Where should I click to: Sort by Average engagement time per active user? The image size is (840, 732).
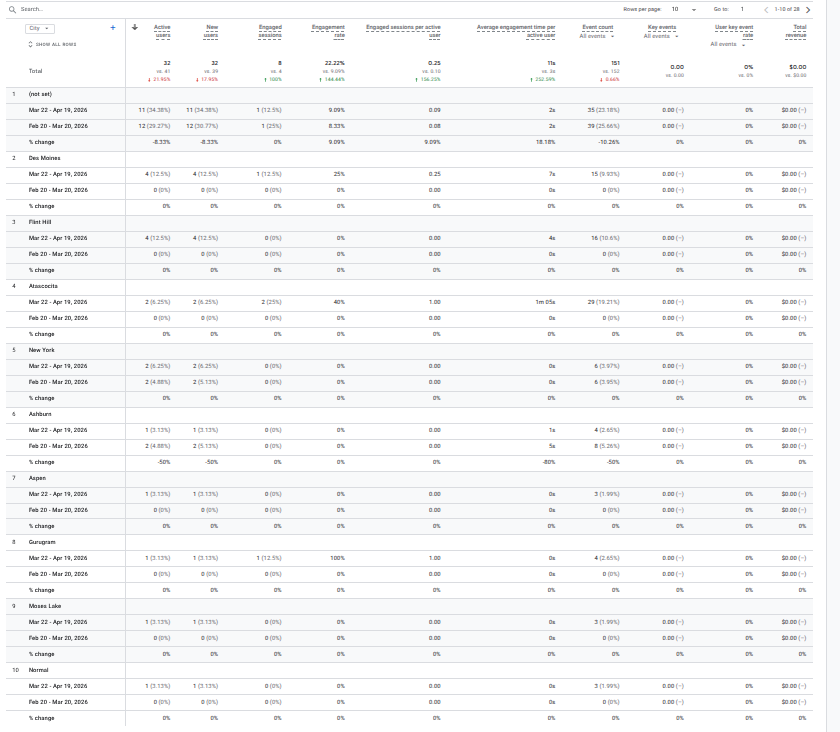[516, 31]
